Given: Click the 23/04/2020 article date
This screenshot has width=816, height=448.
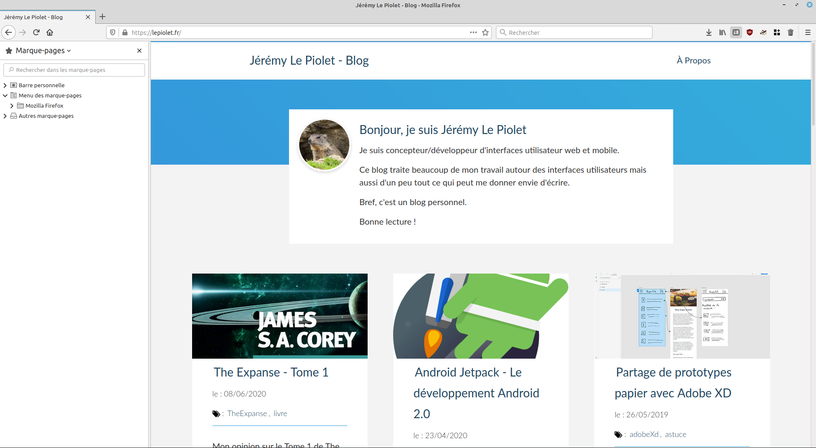Looking at the screenshot, I should pyautogui.click(x=446, y=436).
